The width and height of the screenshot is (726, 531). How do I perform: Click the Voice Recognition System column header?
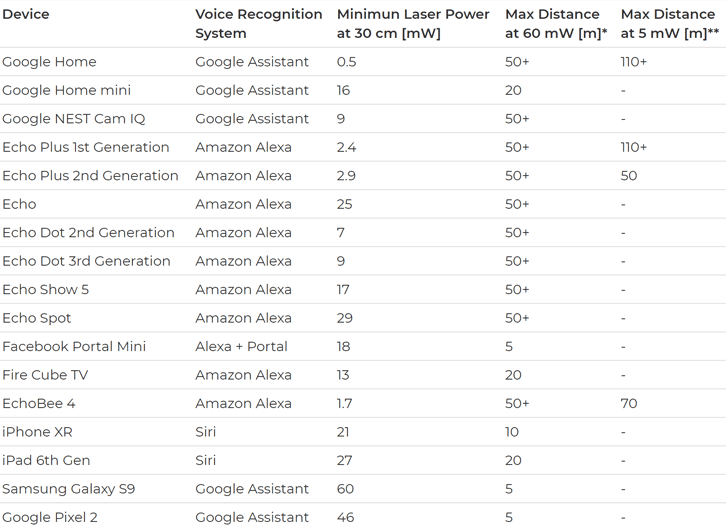tap(258, 24)
